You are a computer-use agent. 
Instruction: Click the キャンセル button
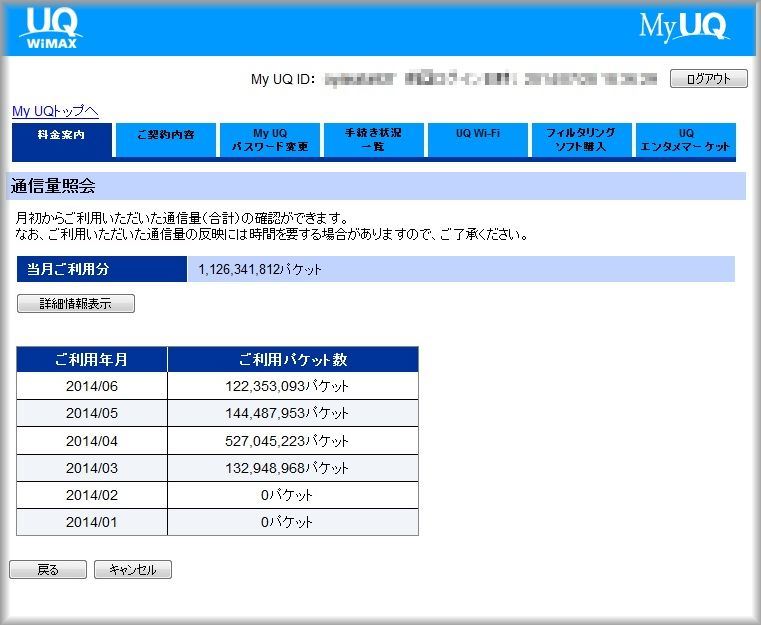click(133, 570)
